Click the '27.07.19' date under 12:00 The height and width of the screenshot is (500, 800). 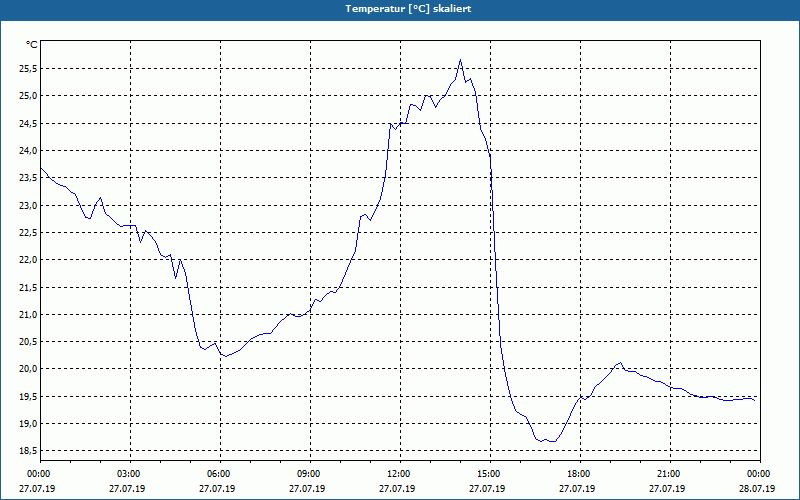(x=397, y=488)
